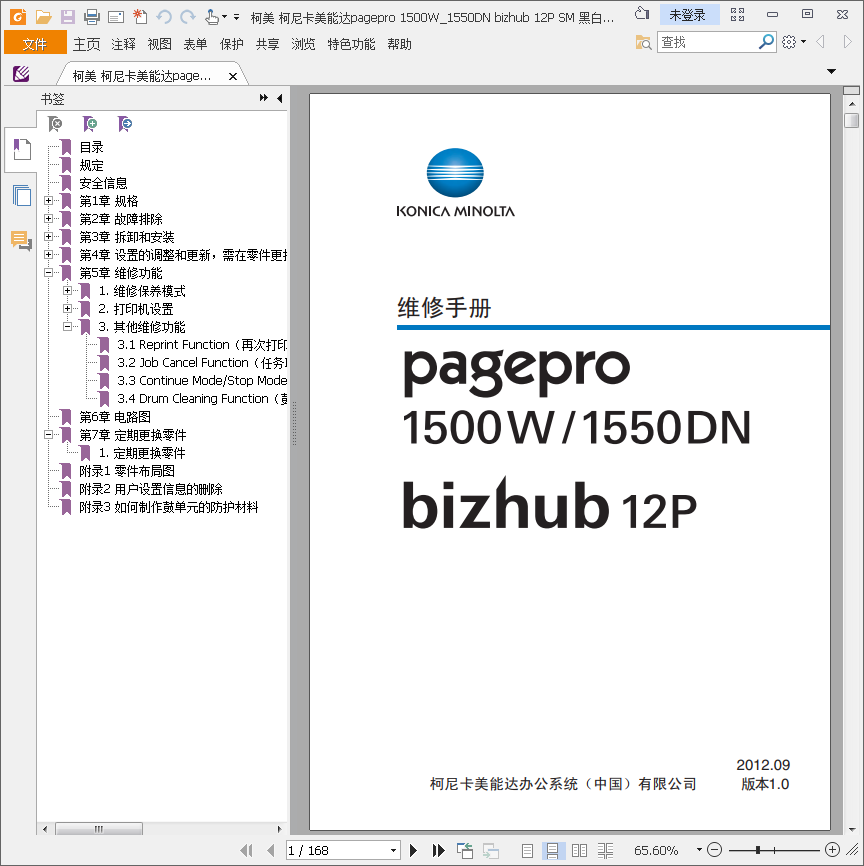Click the bookmarks panel expand double arrow

click(264, 98)
